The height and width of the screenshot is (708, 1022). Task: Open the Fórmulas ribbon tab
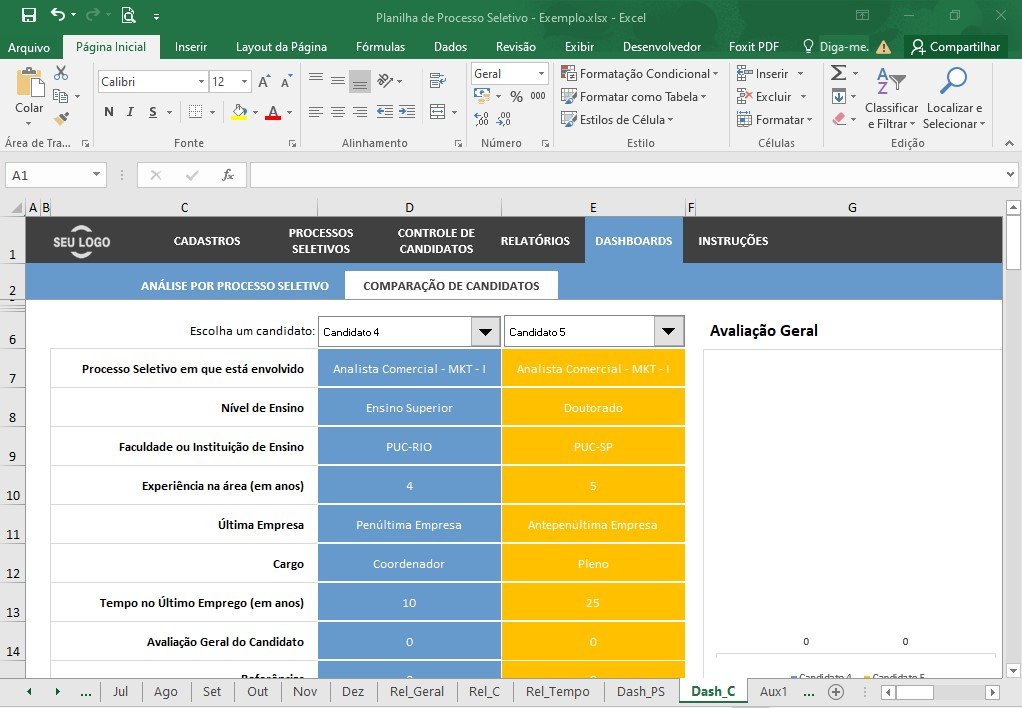(x=380, y=47)
